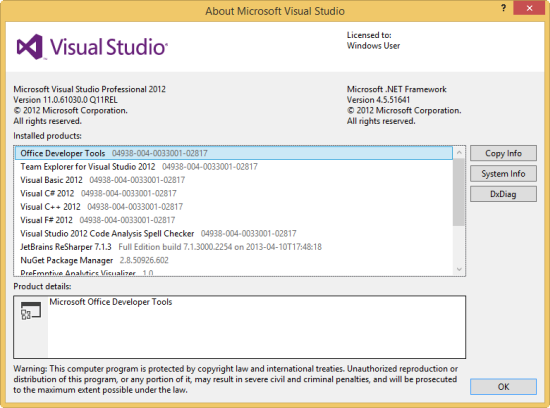Image resolution: width=550 pixels, height=408 pixels.
Task: Click the installed products scrollbar thumb
Action: [459, 192]
